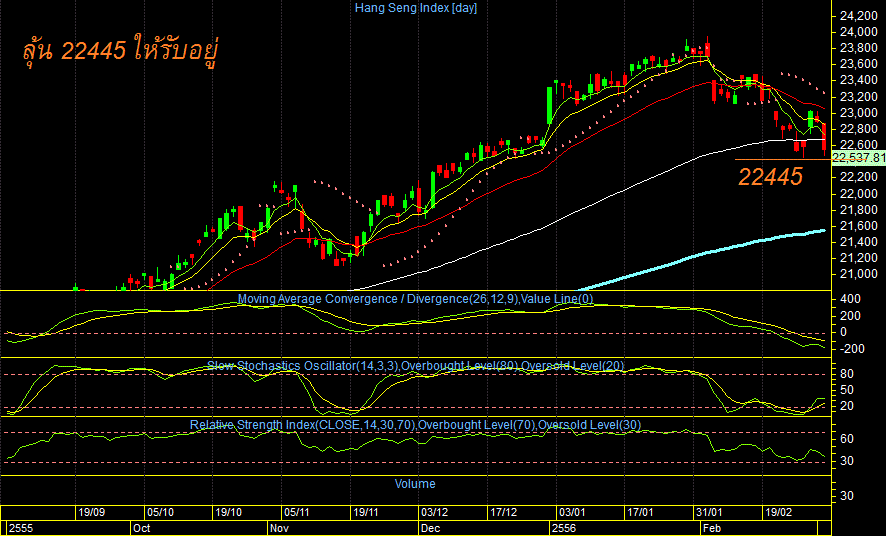The image size is (886, 536).
Task: Click the Hang Seng Index [day] chart title
Action: 416,8
